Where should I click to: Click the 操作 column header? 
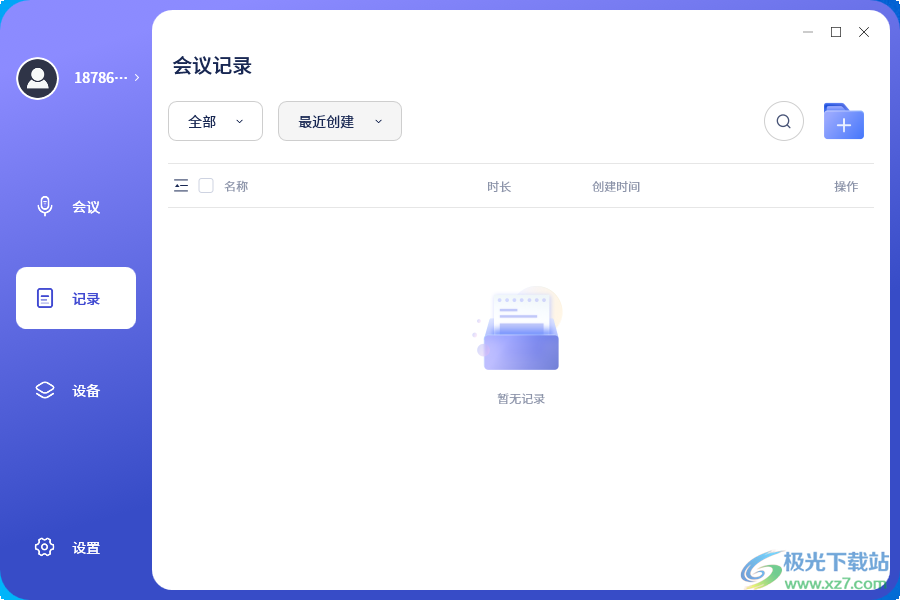(846, 186)
